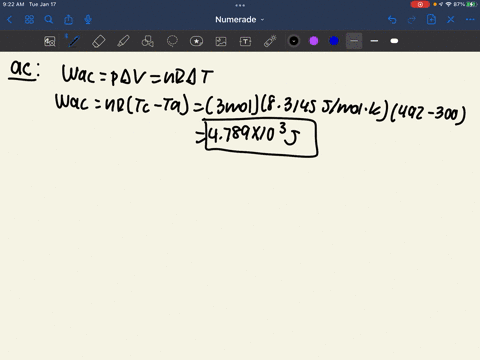Viewport: 480px width, 360px height.
Task: Open the Numerade title dropdown
Action: (x=239, y=20)
